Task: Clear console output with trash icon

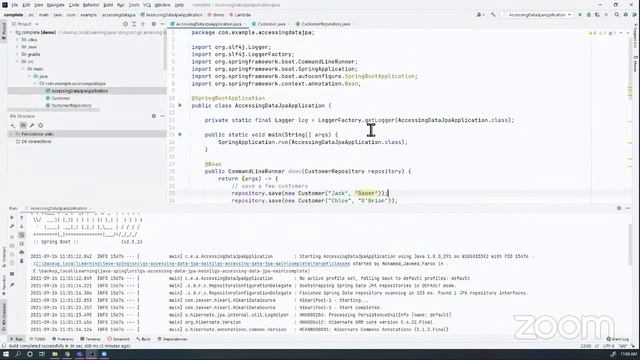Action: tap(22, 261)
